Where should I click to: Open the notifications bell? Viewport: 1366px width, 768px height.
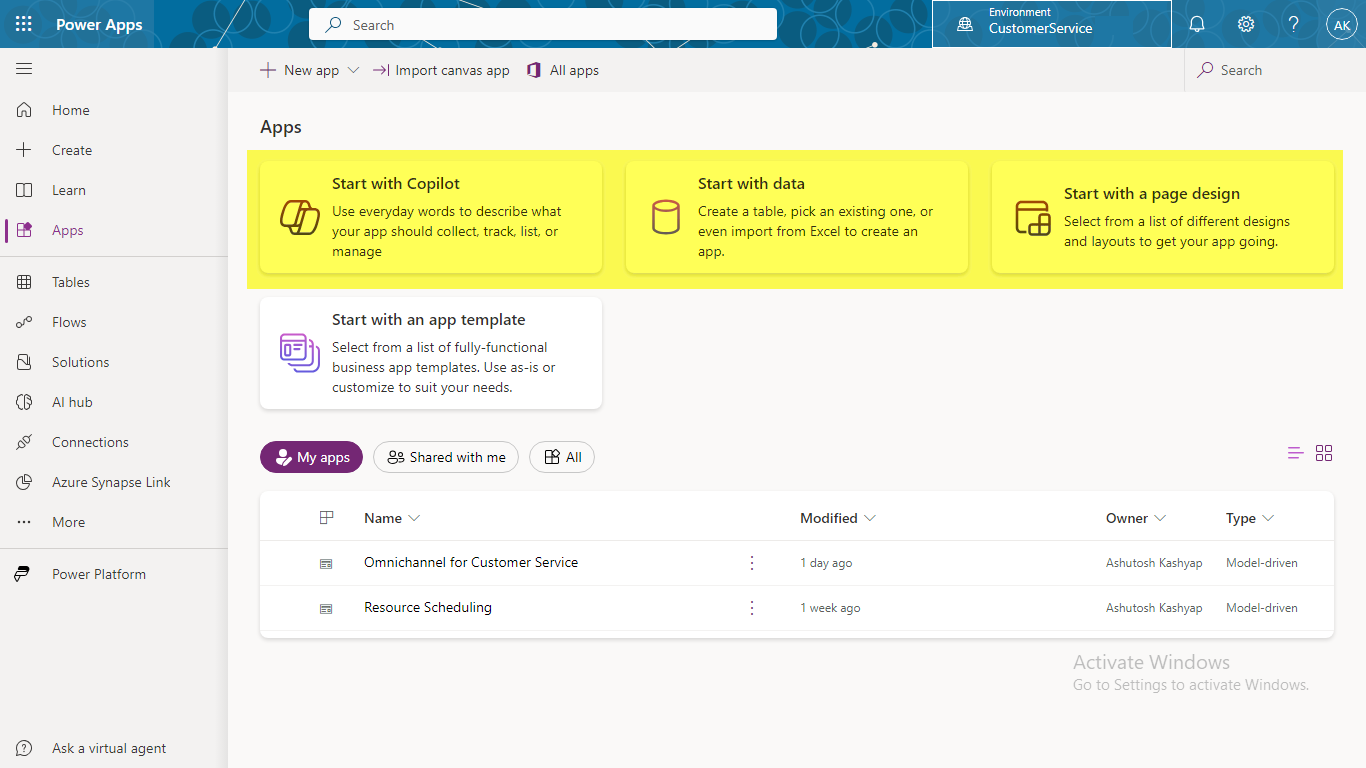tap(1196, 24)
